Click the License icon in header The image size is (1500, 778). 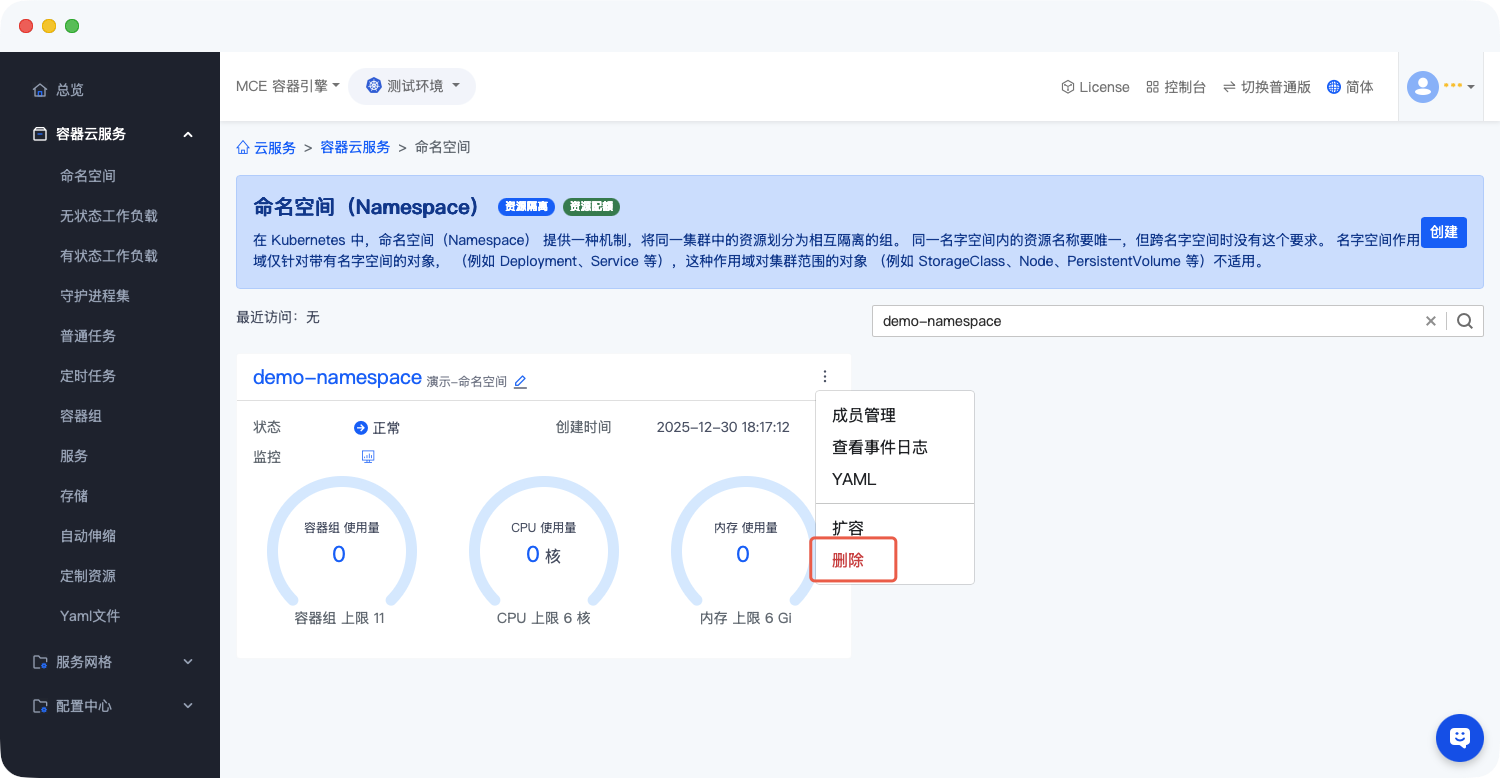coord(1068,87)
